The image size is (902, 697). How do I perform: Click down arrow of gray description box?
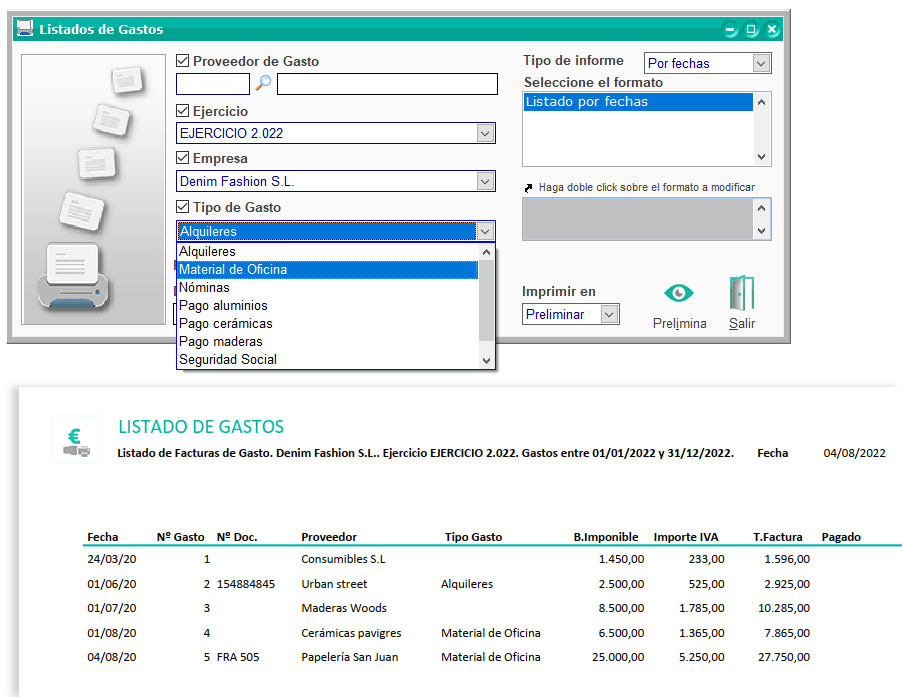762,231
